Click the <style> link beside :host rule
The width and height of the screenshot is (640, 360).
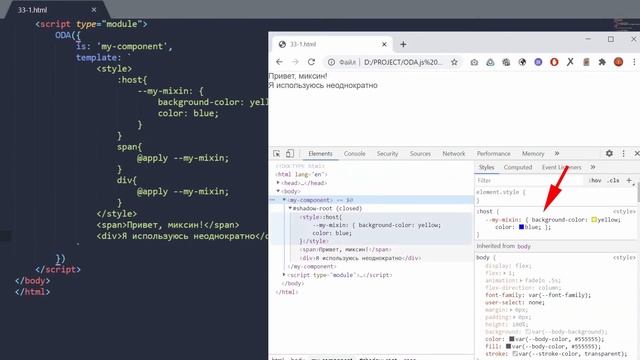[624, 211]
